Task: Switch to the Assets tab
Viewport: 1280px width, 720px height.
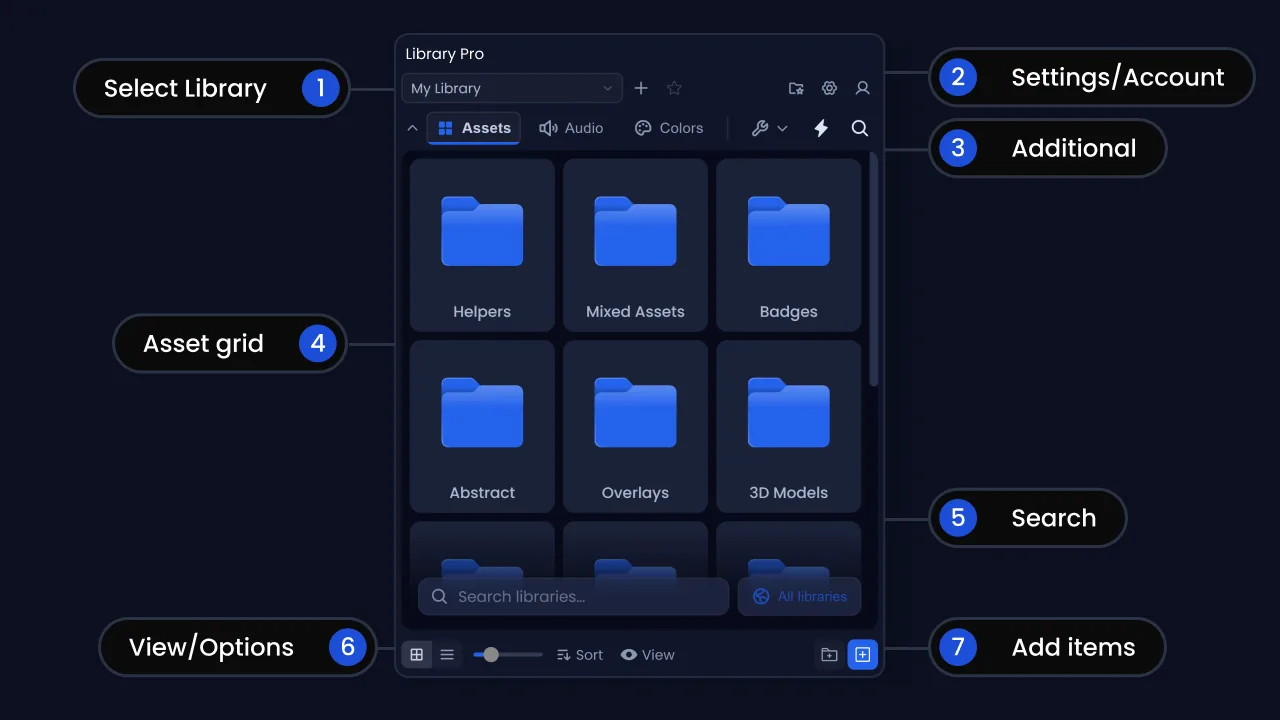Action: tap(474, 128)
